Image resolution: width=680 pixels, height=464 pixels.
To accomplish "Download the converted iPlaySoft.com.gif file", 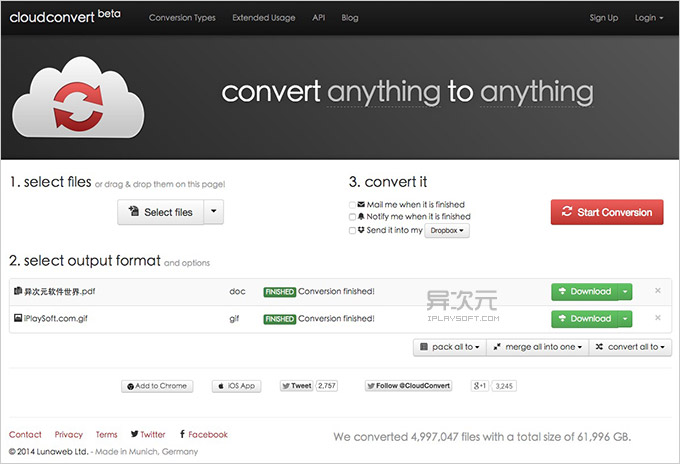I will tap(585, 319).
